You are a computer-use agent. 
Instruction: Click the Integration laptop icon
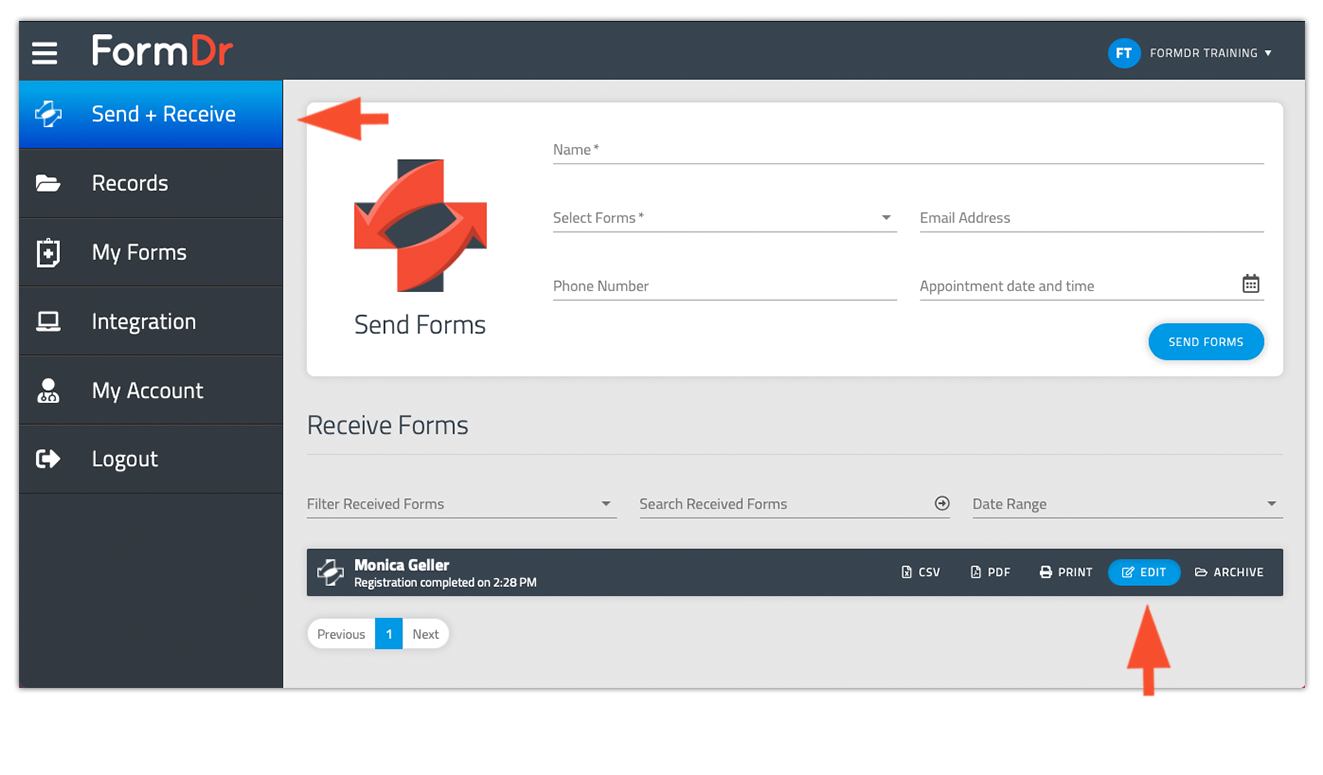(x=48, y=321)
